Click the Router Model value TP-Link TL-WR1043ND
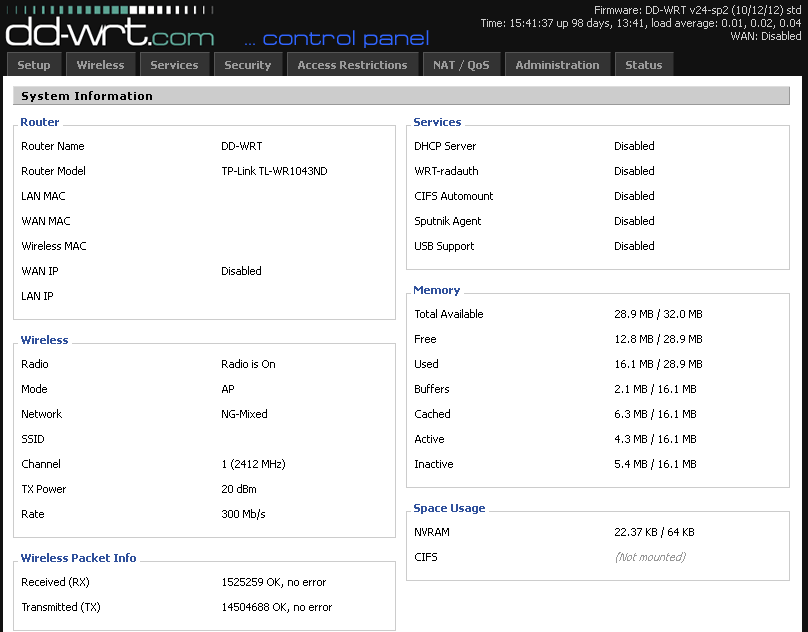The width and height of the screenshot is (808, 632). coord(274,171)
